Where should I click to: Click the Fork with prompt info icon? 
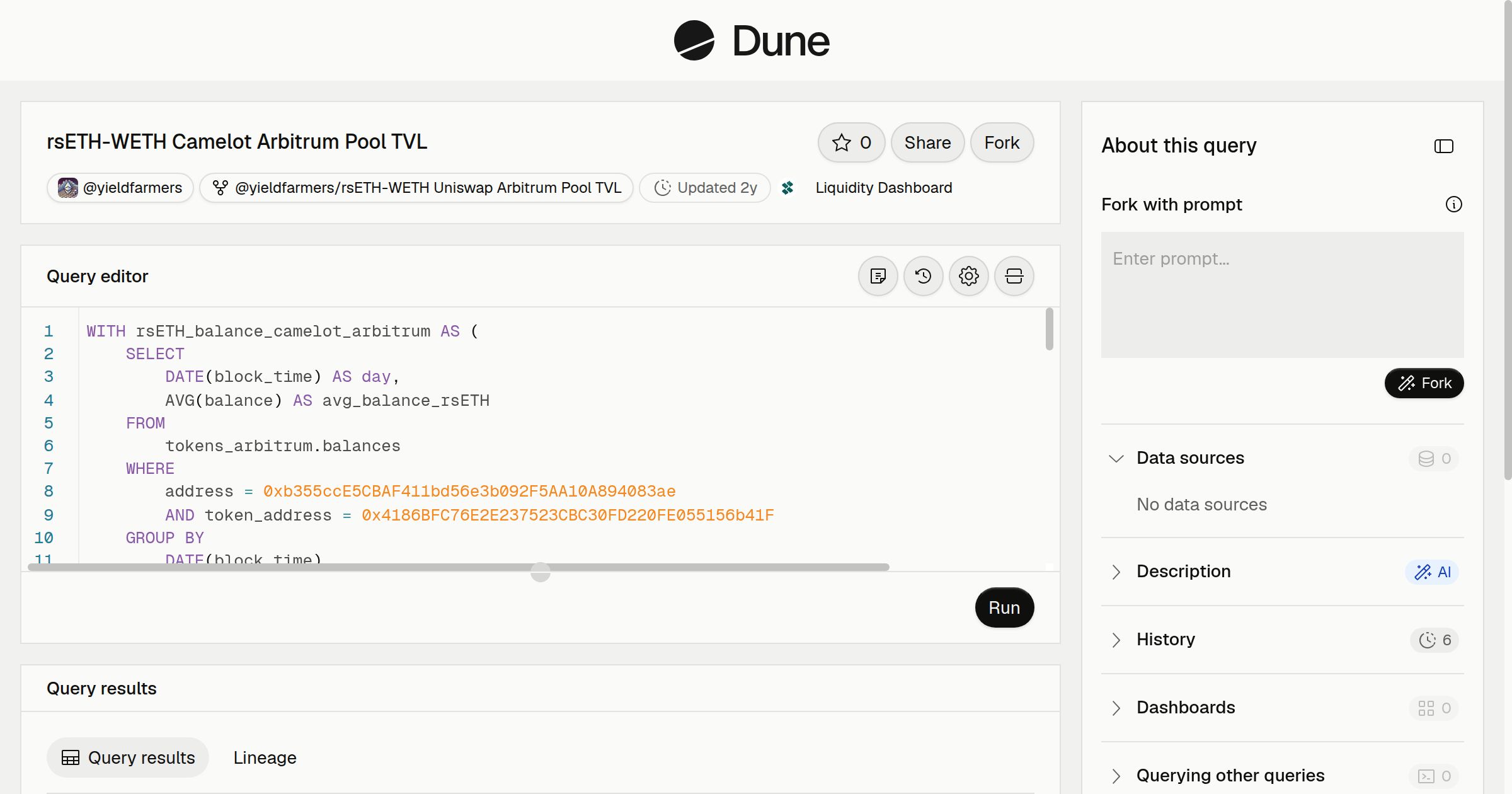tap(1454, 204)
